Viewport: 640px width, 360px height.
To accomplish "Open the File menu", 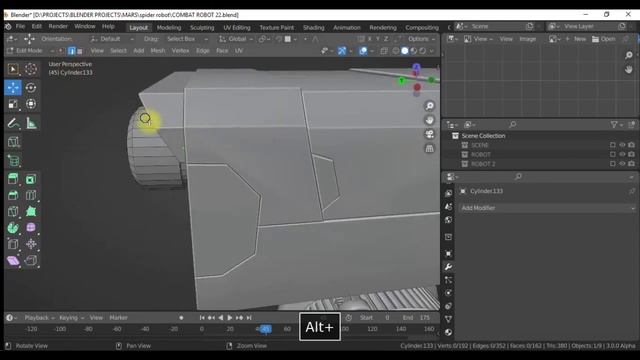I will pos(20,27).
